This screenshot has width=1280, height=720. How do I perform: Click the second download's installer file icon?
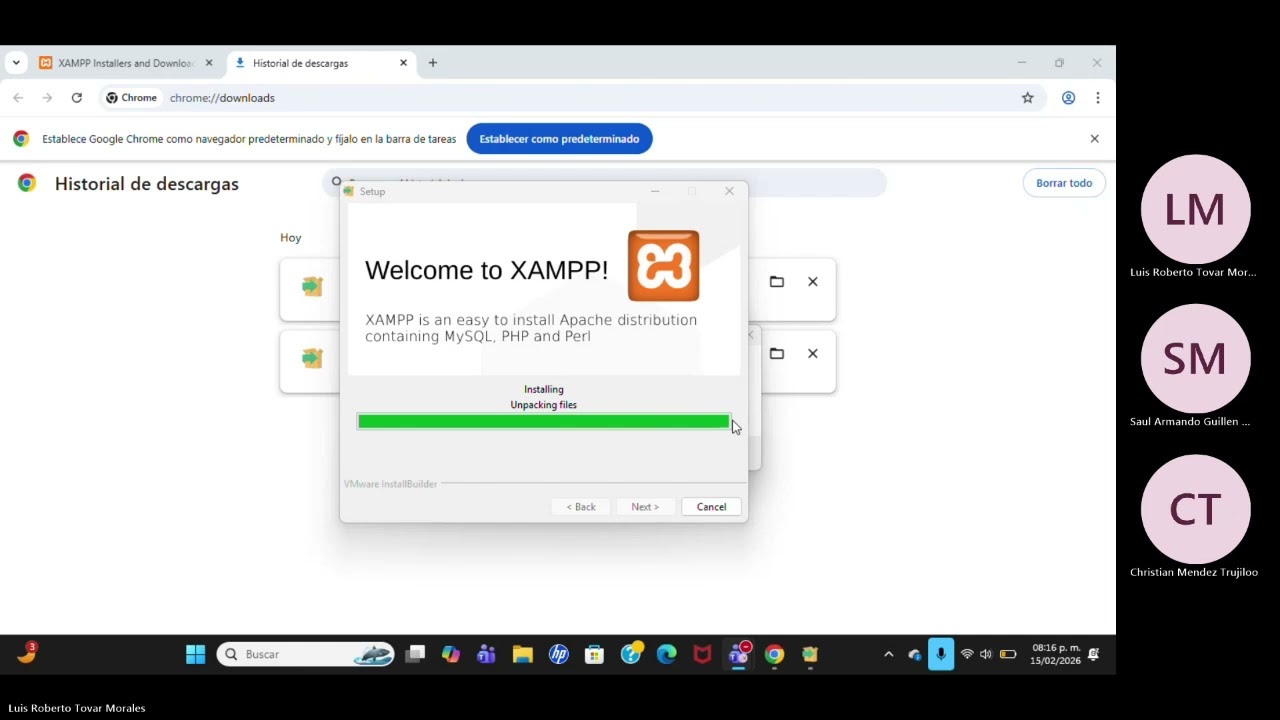point(312,358)
